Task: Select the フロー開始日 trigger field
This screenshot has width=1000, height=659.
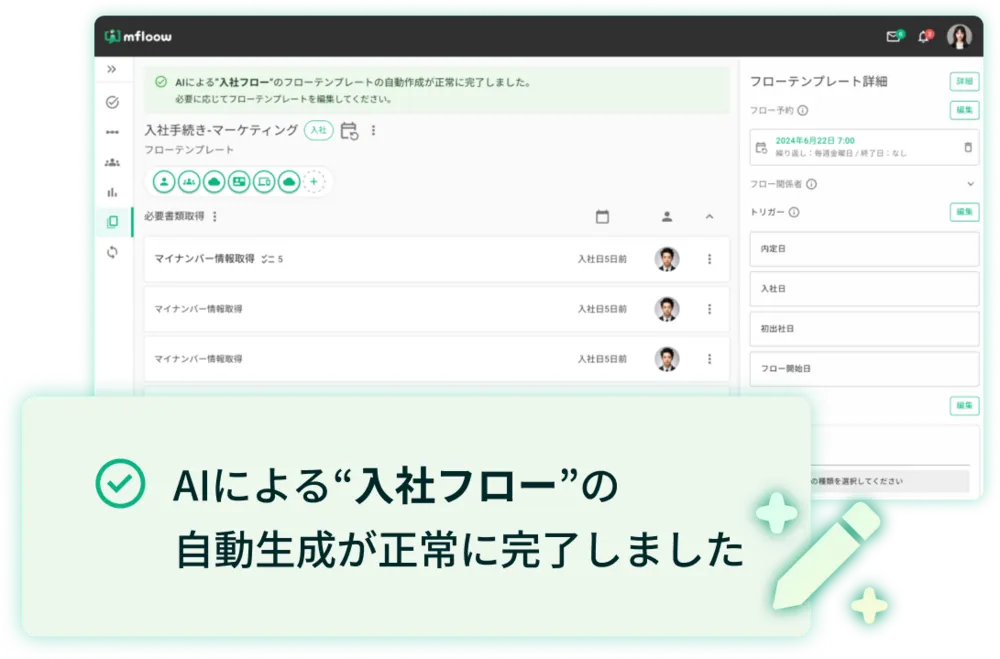Action: click(x=864, y=369)
